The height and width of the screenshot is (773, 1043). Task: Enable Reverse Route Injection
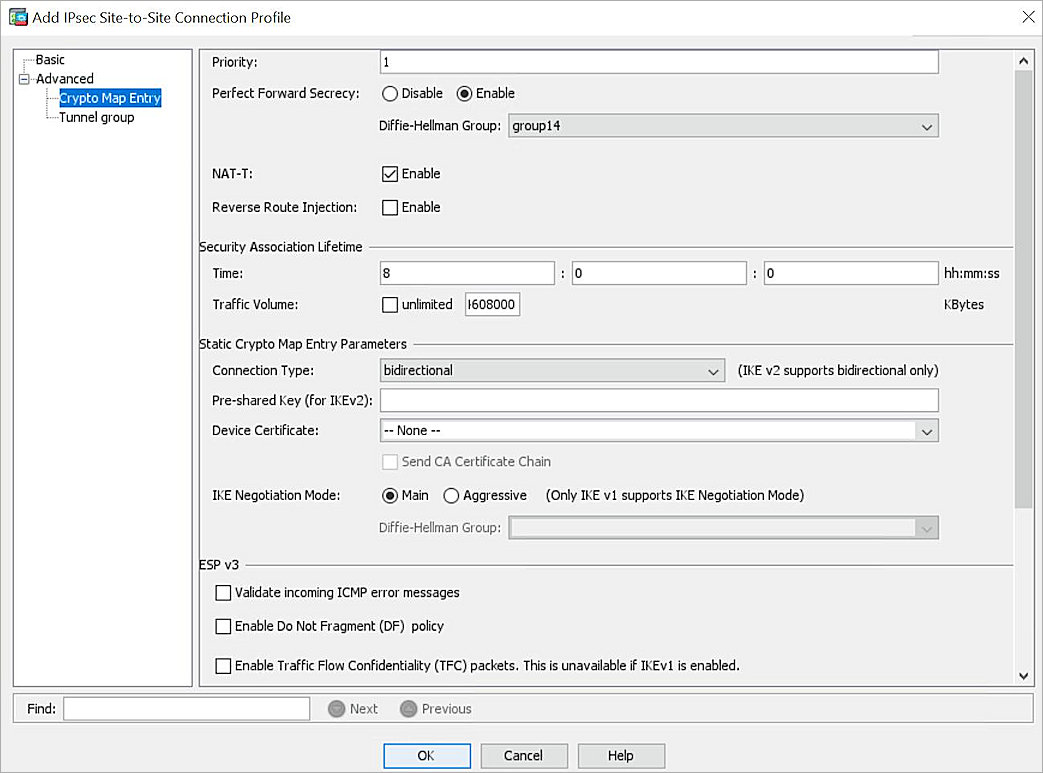390,207
